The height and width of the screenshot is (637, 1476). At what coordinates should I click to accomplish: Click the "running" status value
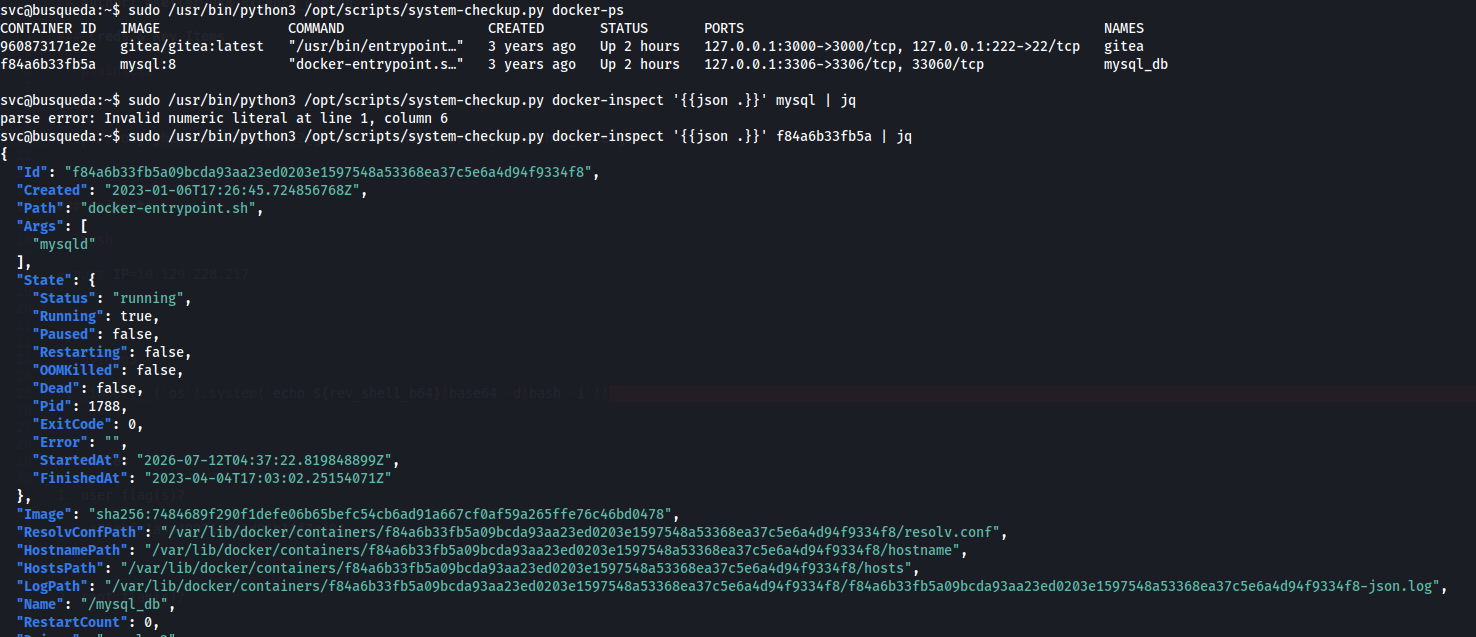pos(148,298)
